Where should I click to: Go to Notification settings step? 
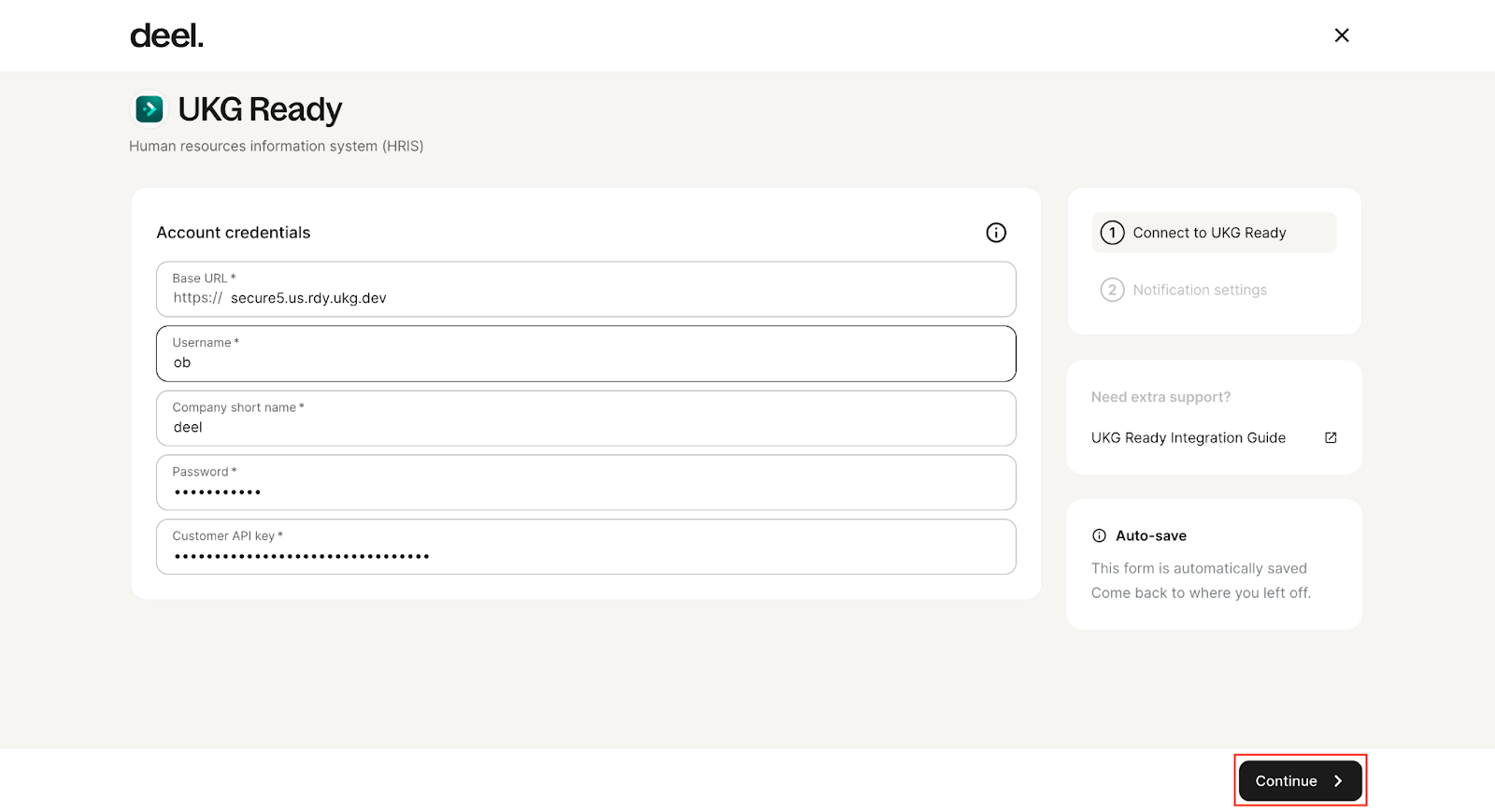pos(1200,290)
